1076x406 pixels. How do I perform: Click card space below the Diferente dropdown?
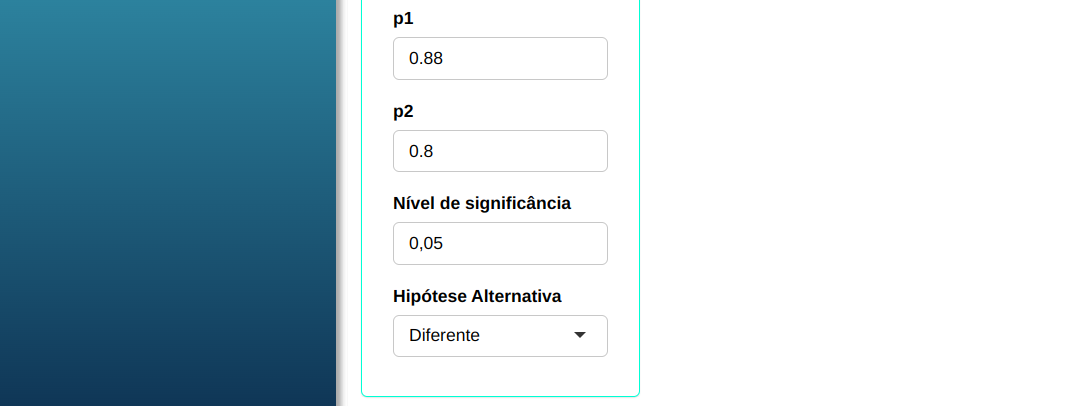tap(500, 376)
